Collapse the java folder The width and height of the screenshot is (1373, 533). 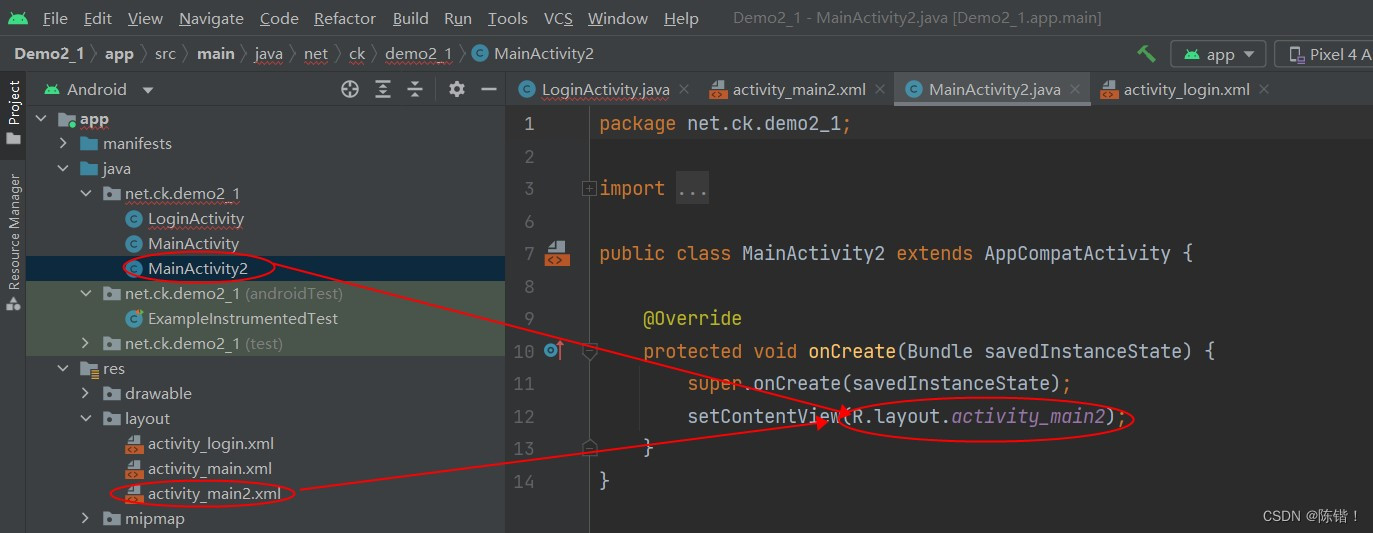[63, 169]
